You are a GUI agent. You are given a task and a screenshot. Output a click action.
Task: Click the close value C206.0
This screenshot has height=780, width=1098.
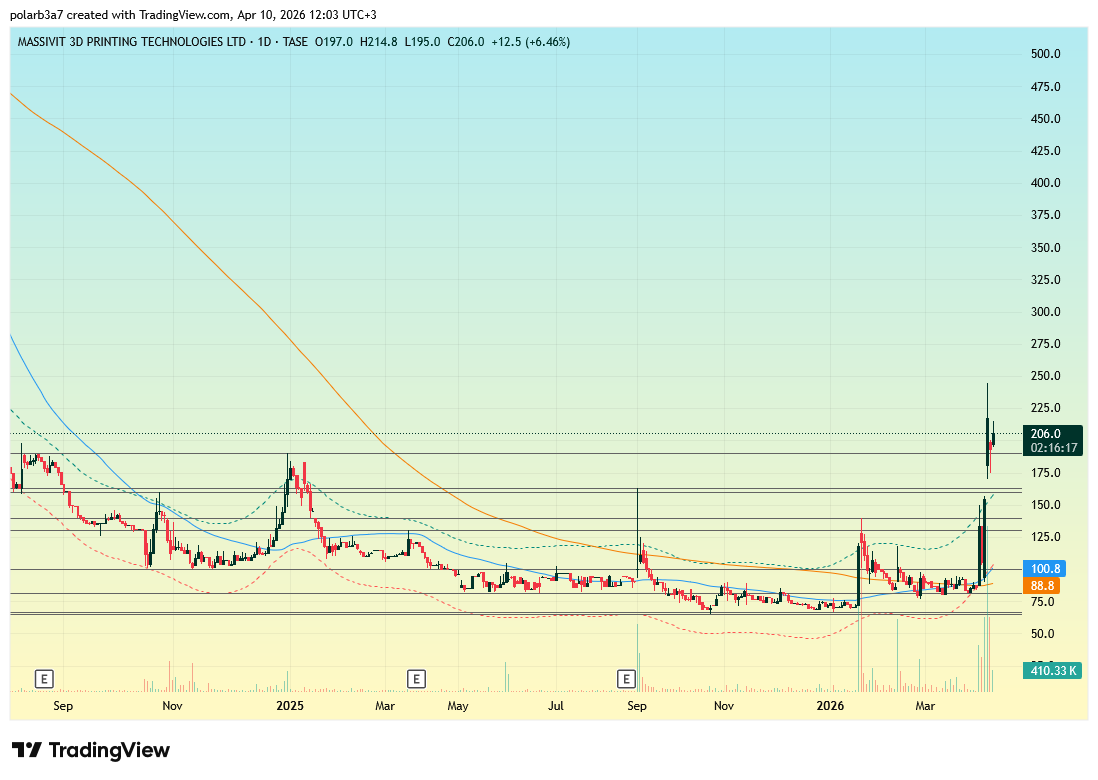coord(466,42)
